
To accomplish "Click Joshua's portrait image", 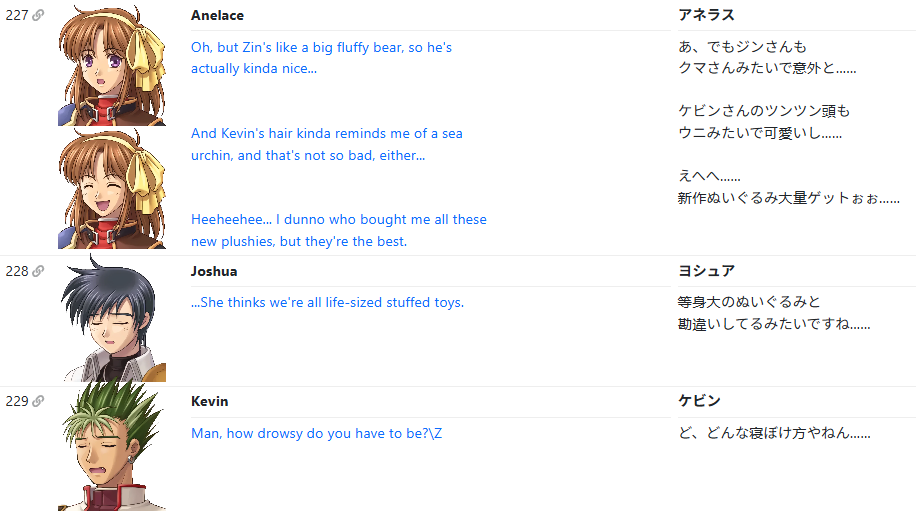I will [x=112, y=318].
